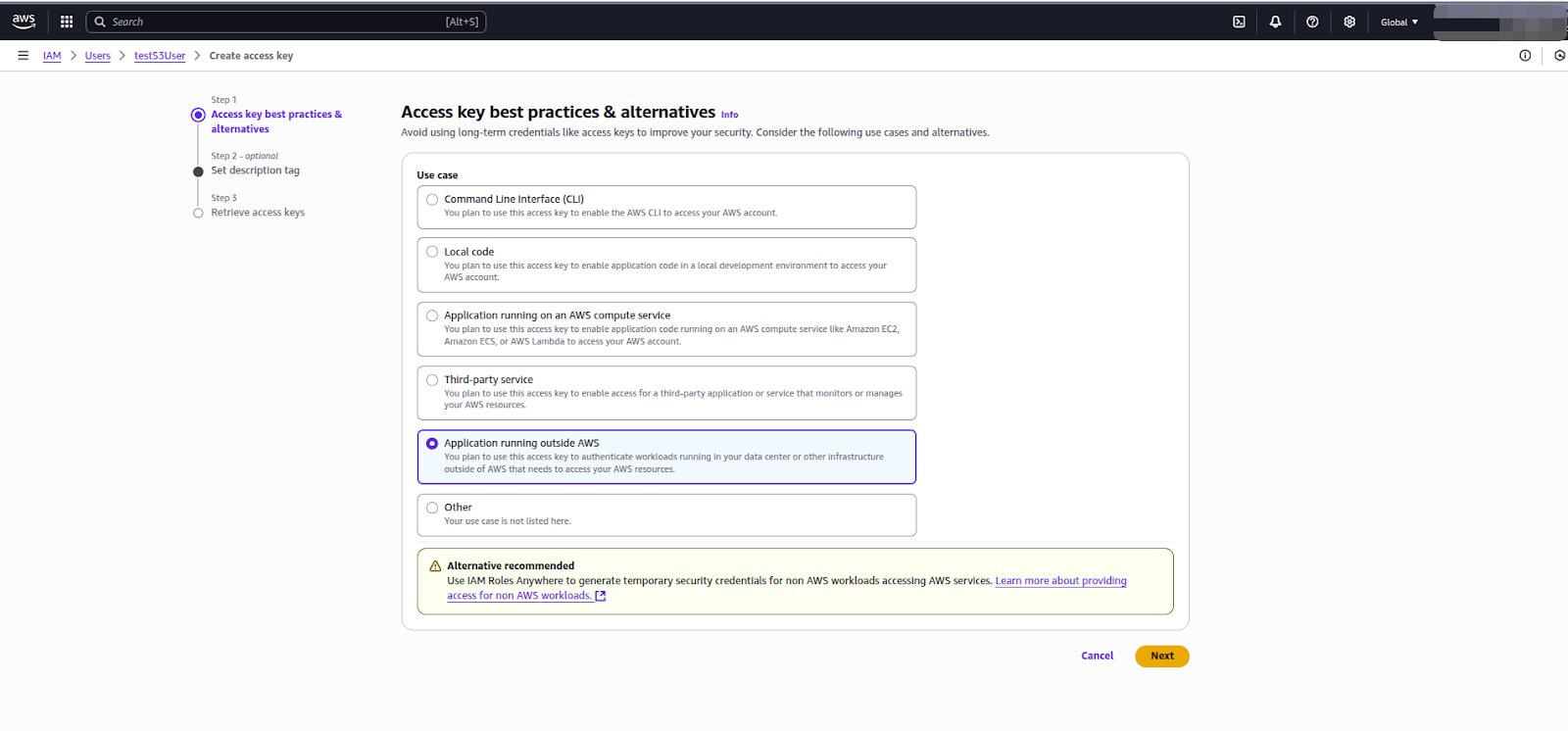Viewport: 1568px width, 731px height.
Task: Launch CloudShell from the top bar
Action: (1239, 22)
